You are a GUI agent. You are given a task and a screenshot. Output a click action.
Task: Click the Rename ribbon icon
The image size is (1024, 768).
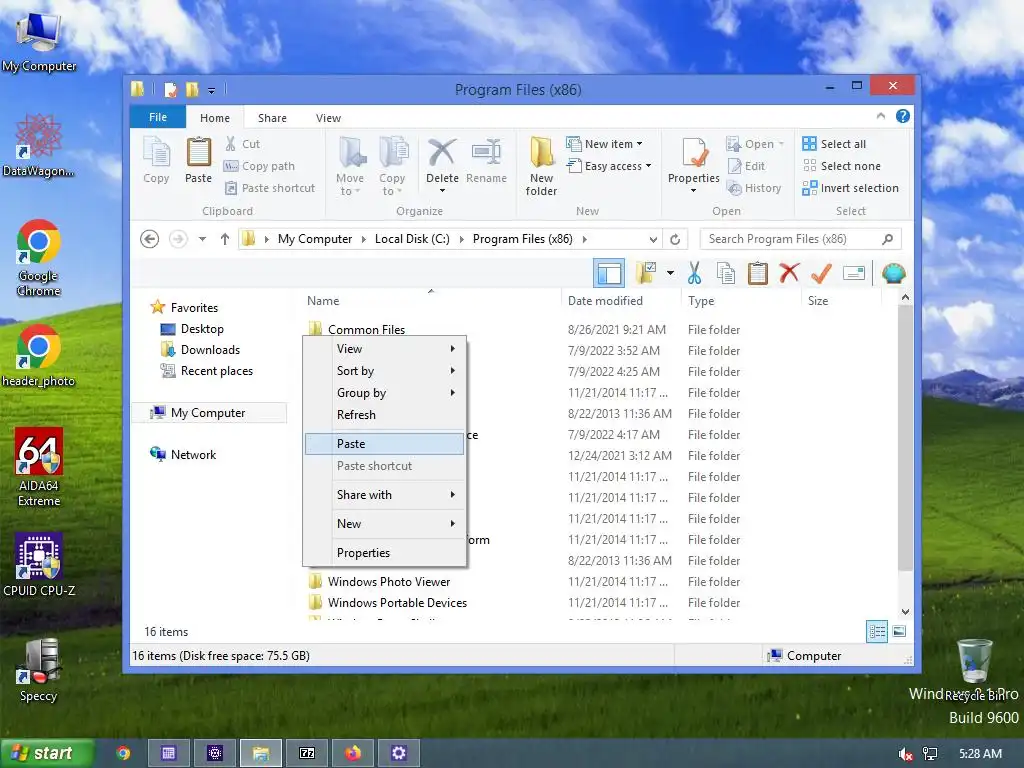(x=487, y=161)
